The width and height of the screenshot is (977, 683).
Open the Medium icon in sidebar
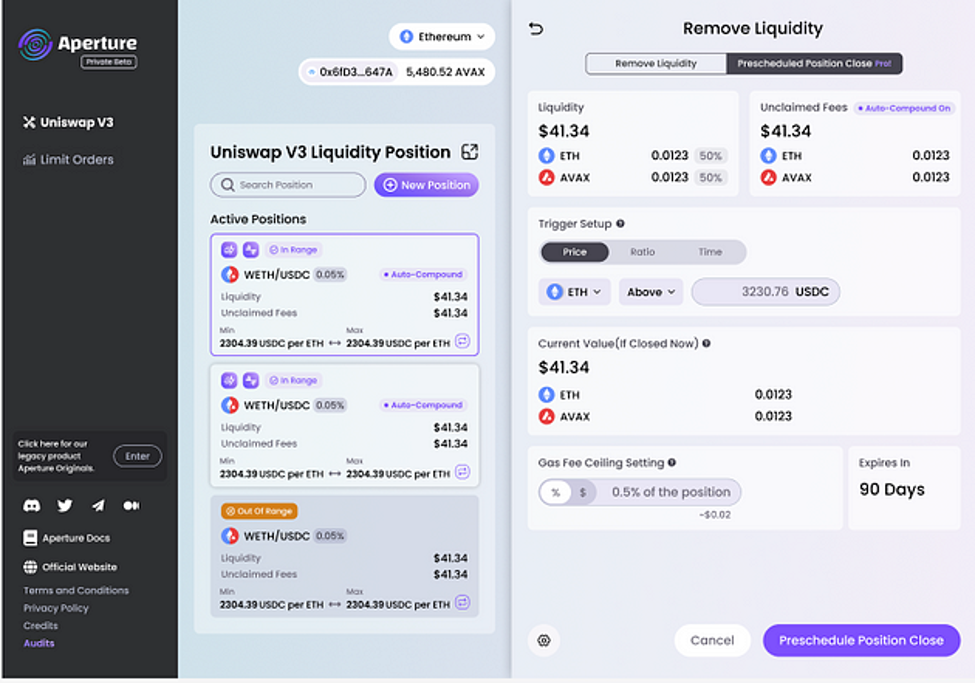131,505
